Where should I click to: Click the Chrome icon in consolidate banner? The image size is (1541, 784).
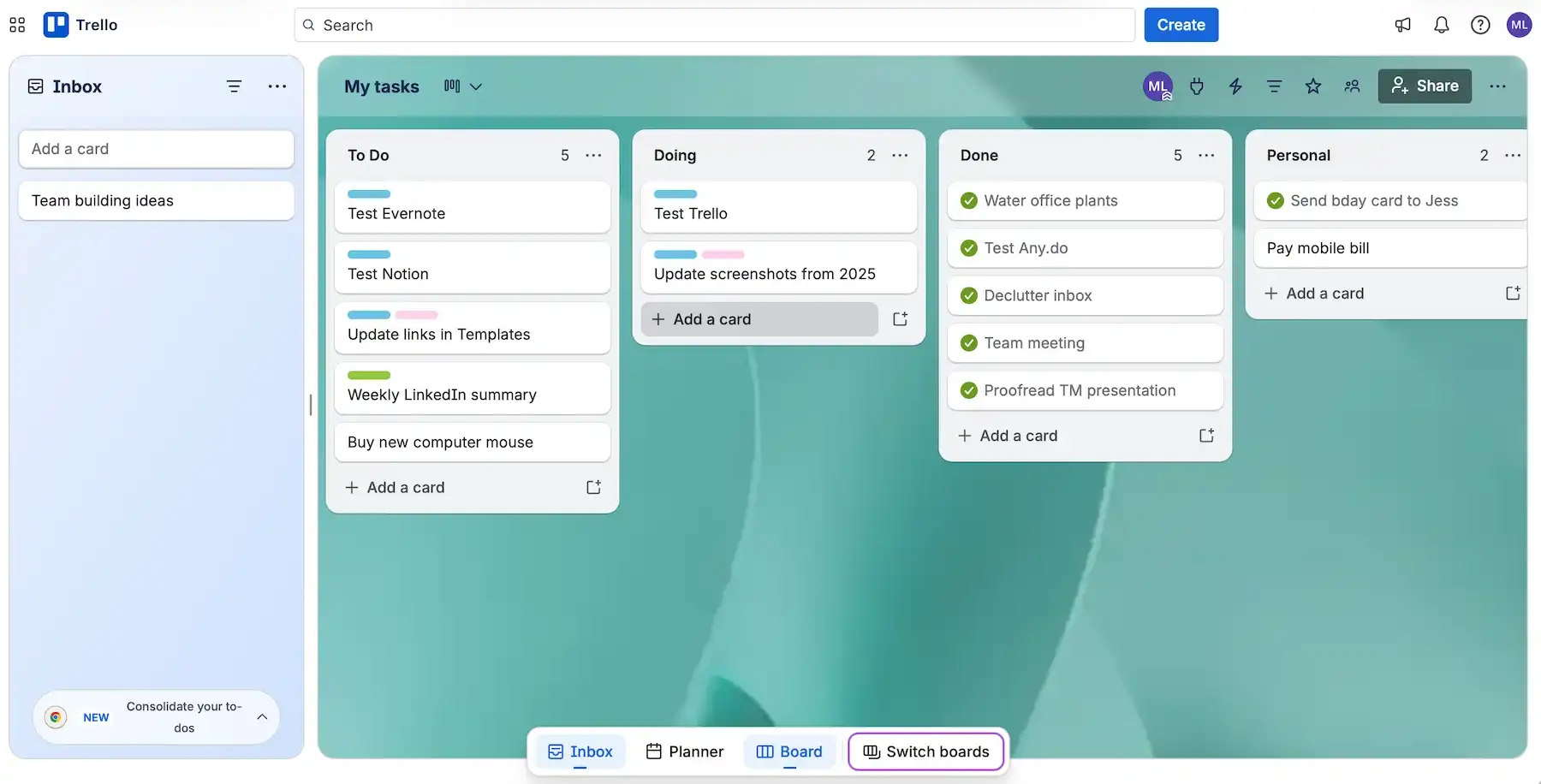point(56,717)
